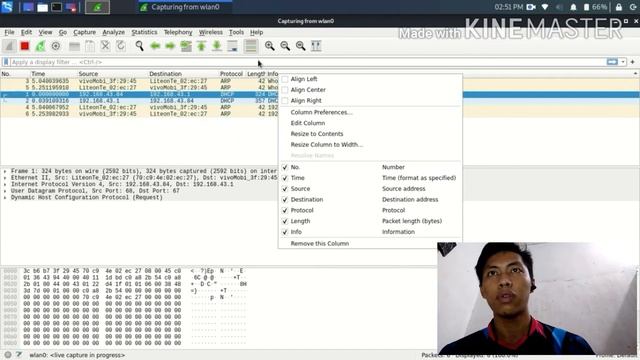Jump to the first packet
The image size is (640, 360).
tap(201, 46)
